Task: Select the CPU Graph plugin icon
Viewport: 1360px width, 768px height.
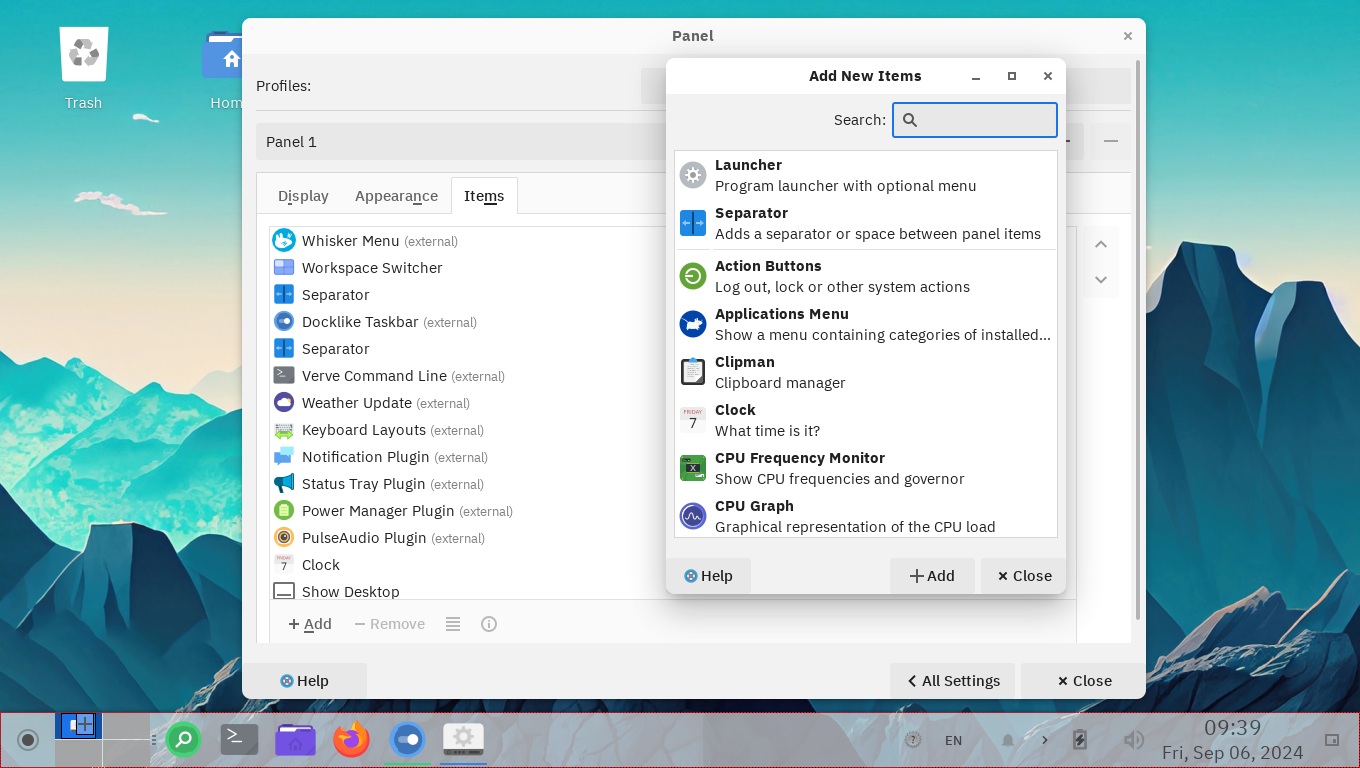Action: click(x=693, y=516)
